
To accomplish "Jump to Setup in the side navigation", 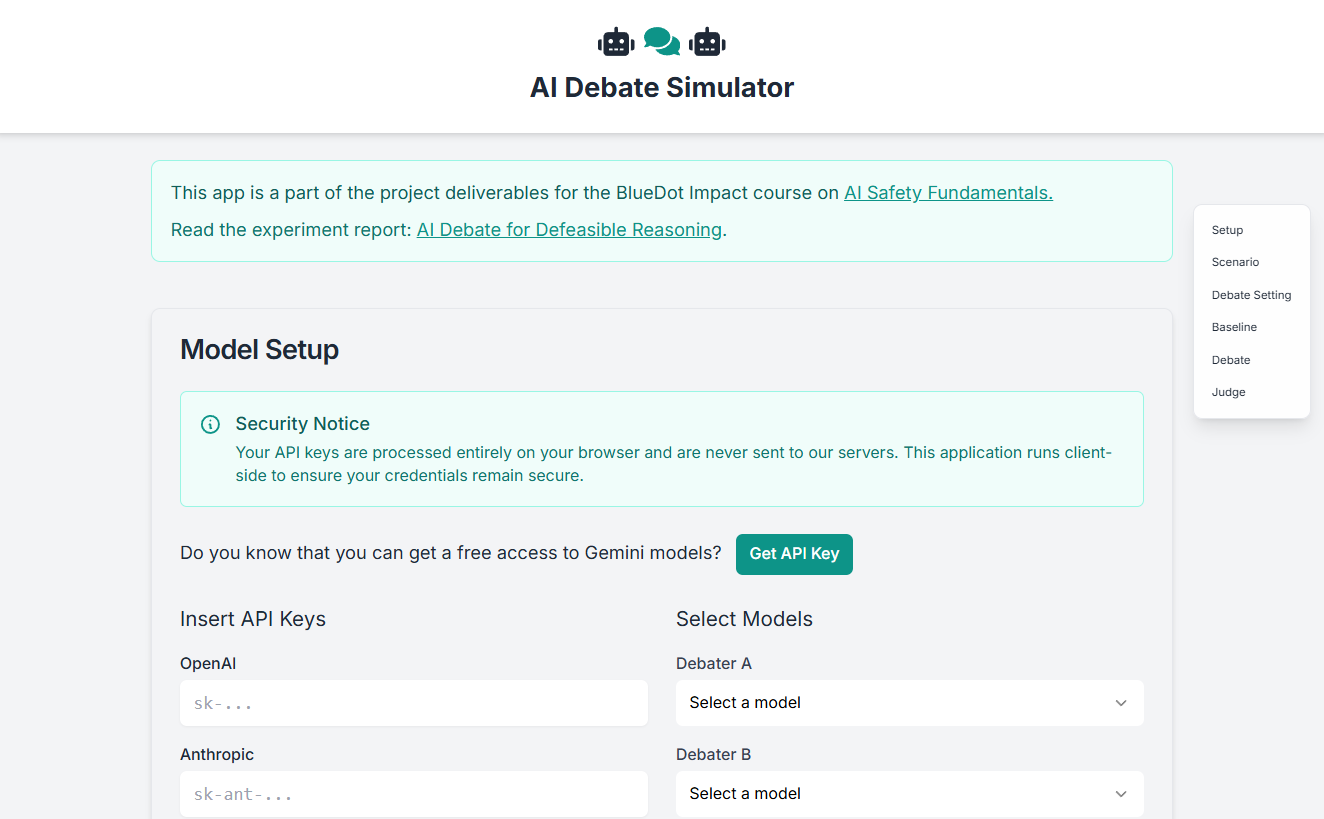I will (1227, 230).
